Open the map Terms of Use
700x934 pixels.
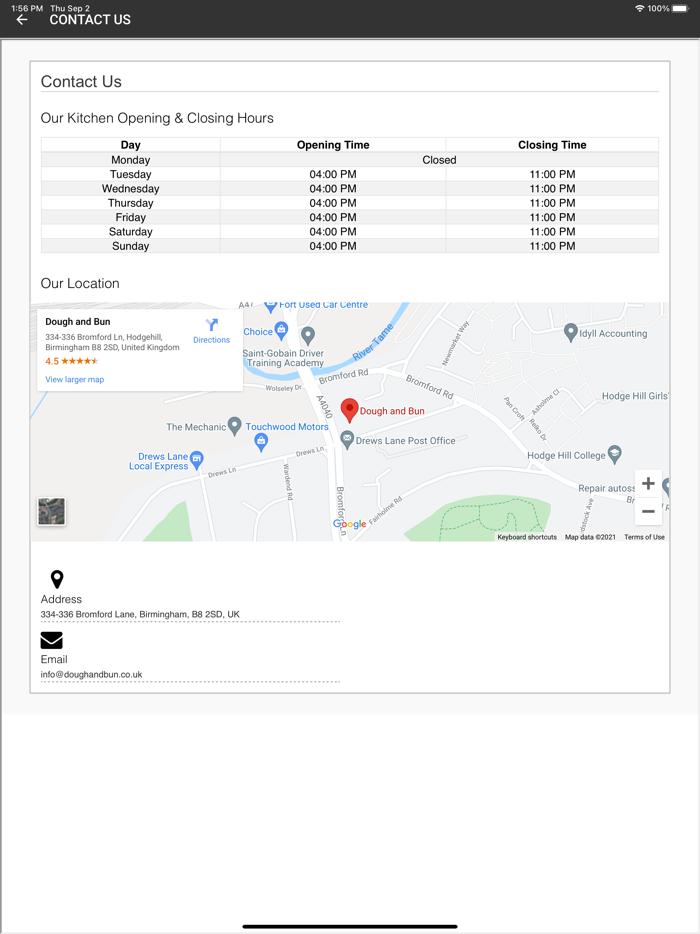(644, 537)
